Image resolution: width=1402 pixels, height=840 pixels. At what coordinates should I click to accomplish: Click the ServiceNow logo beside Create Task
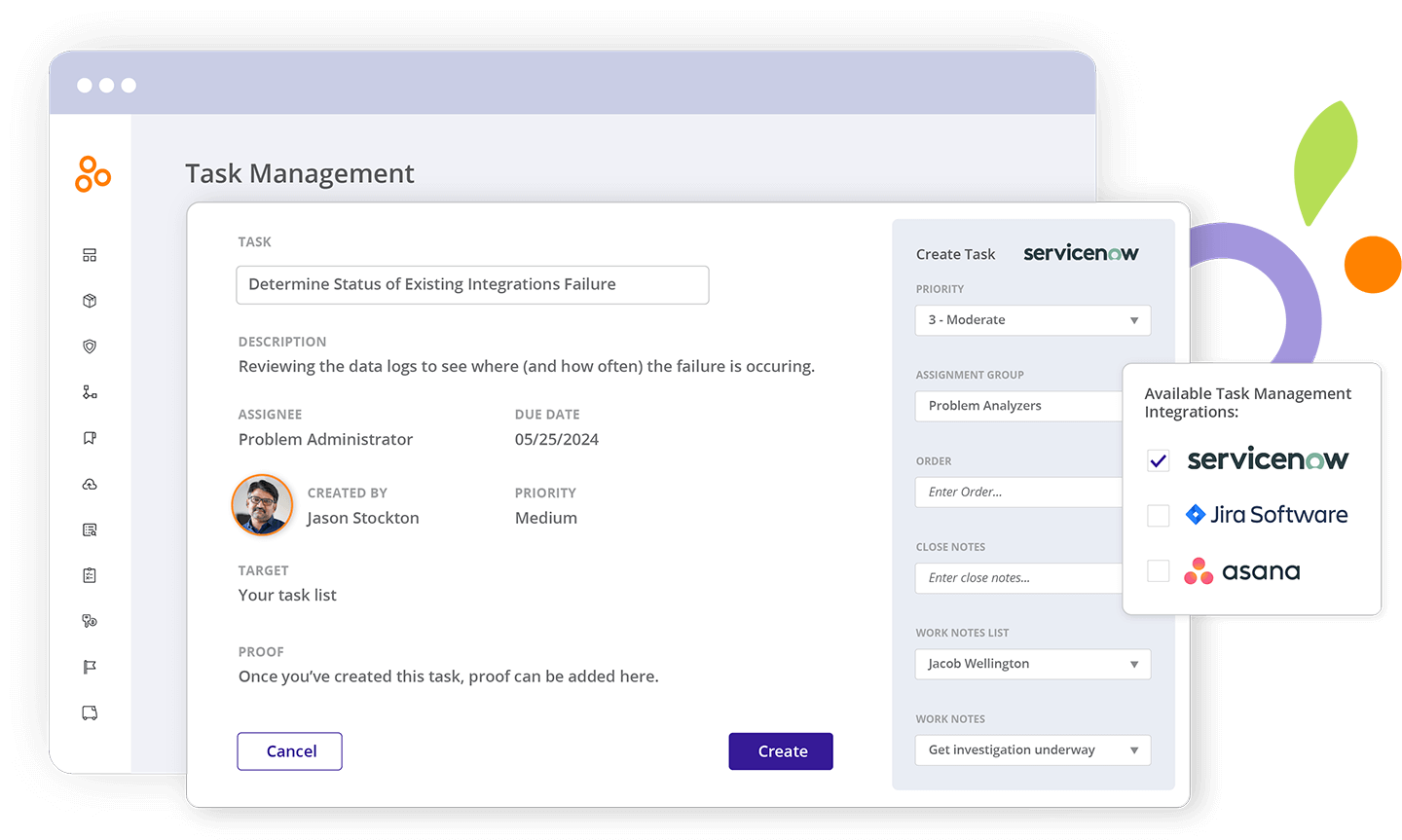[x=1081, y=253]
